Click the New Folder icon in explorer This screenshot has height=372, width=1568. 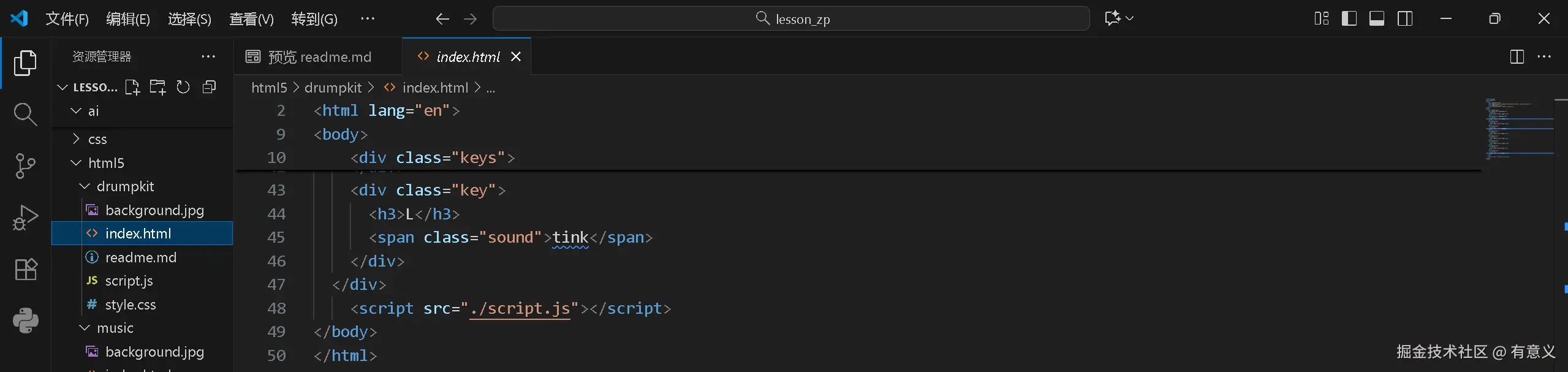(157, 88)
